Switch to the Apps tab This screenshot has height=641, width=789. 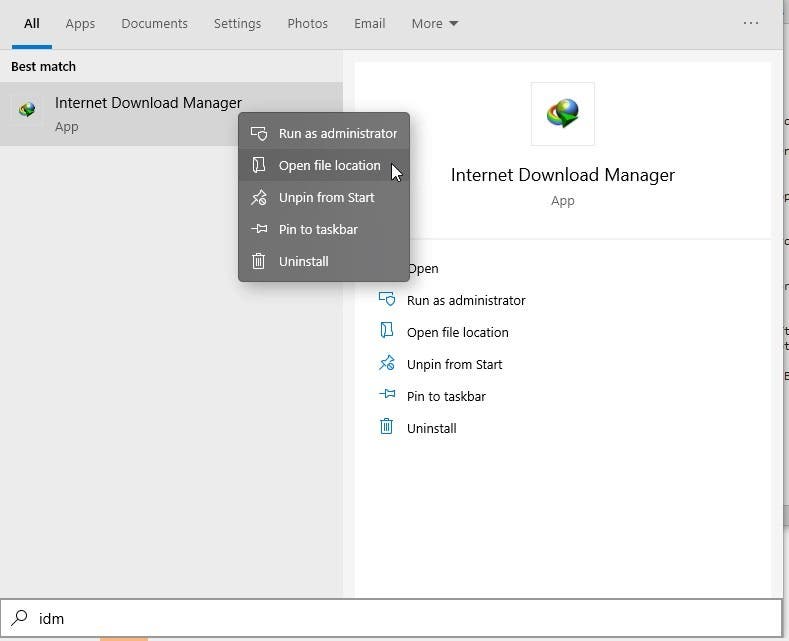pyautogui.click(x=80, y=23)
